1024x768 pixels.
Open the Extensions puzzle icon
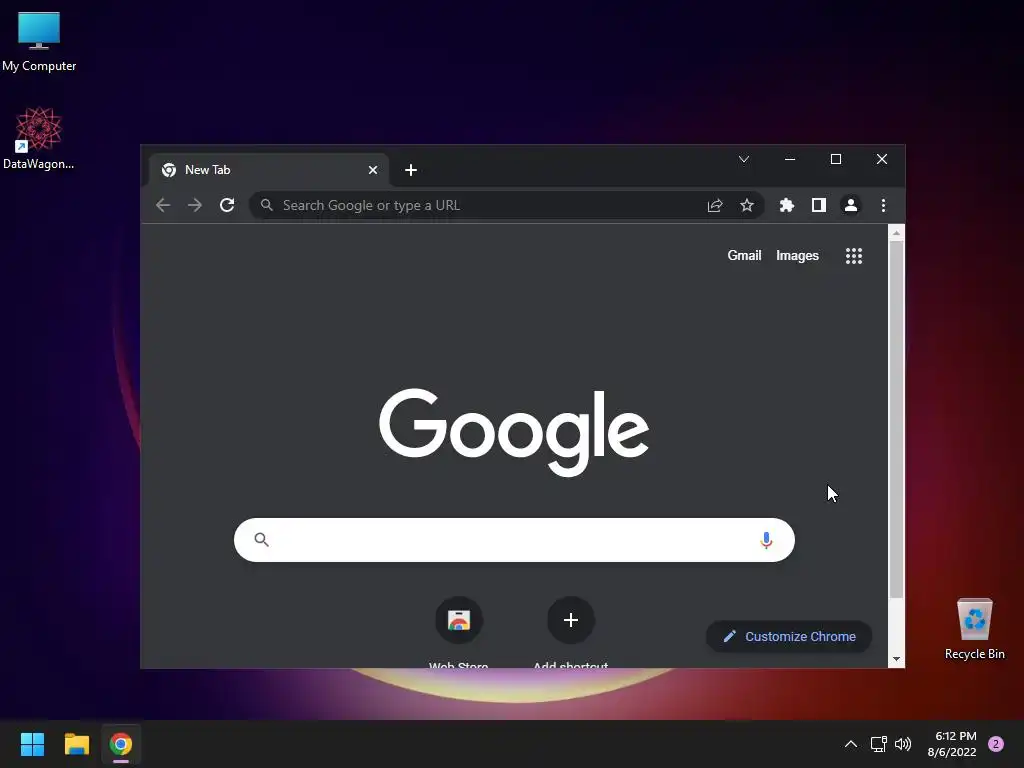pos(787,205)
